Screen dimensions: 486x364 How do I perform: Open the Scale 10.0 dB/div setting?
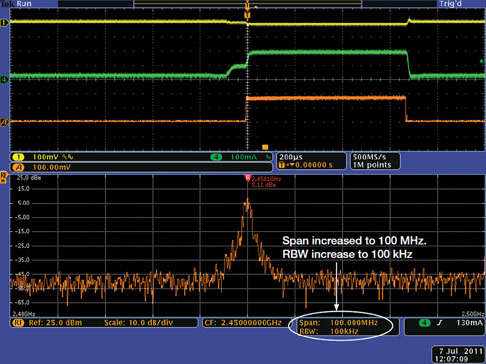point(138,323)
